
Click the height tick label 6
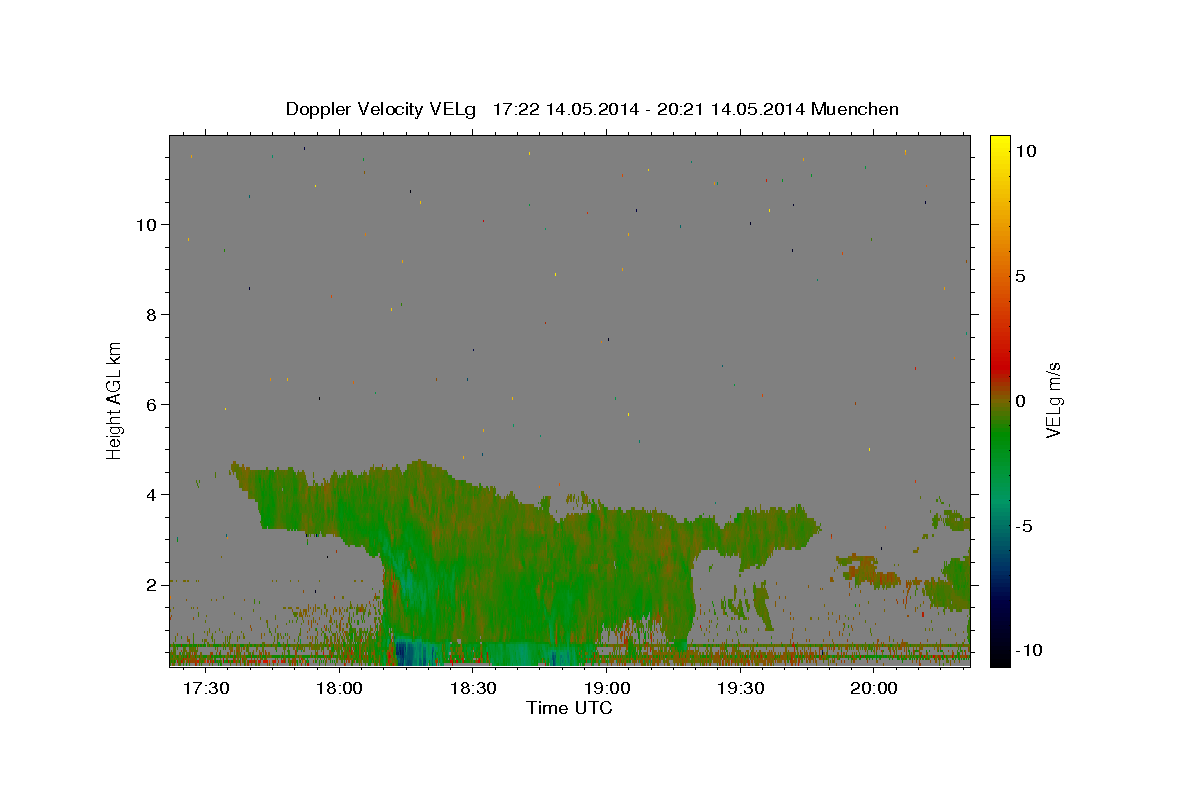pos(151,405)
